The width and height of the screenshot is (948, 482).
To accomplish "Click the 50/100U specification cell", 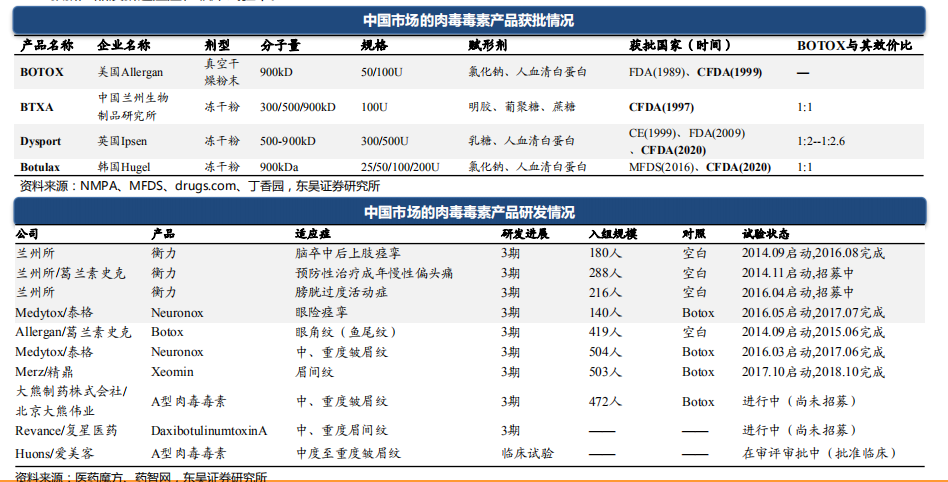I will (x=382, y=72).
